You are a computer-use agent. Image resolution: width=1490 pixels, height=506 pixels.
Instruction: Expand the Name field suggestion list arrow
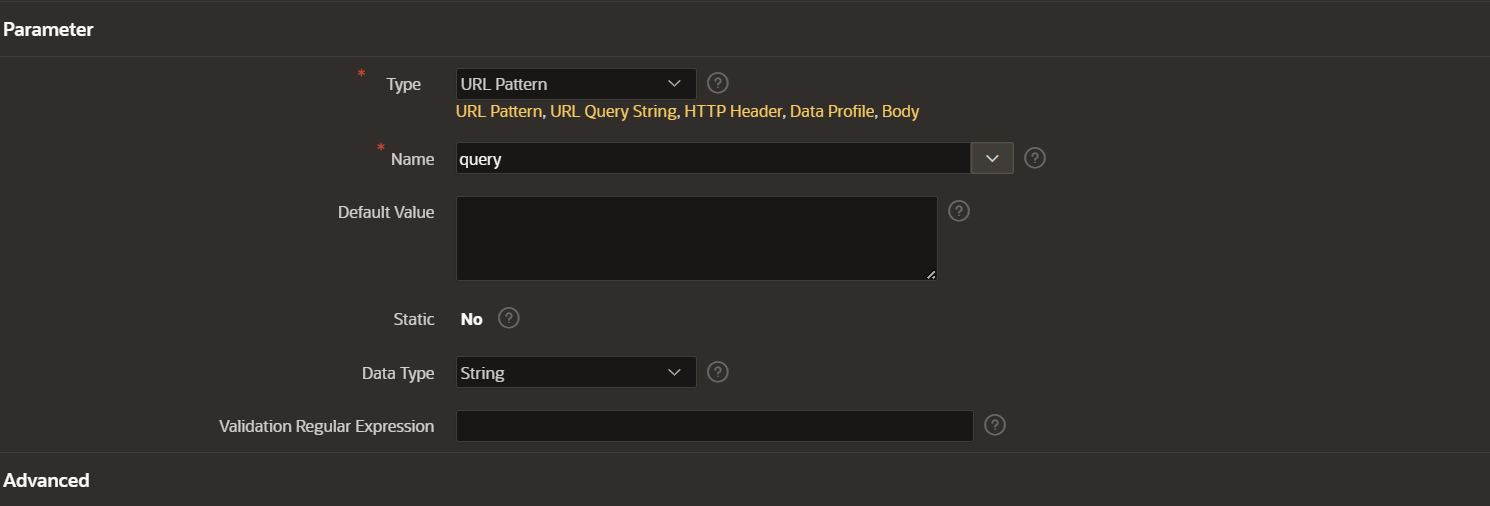(992, 158)
